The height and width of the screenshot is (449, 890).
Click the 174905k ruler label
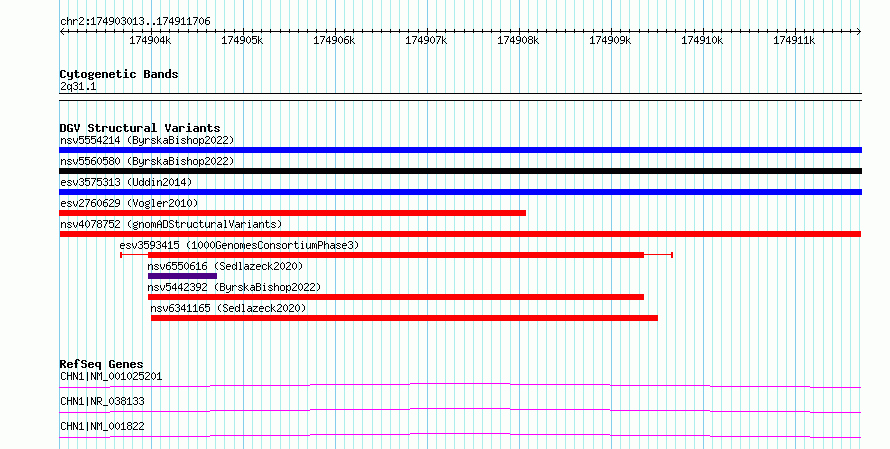pos(242,40)
